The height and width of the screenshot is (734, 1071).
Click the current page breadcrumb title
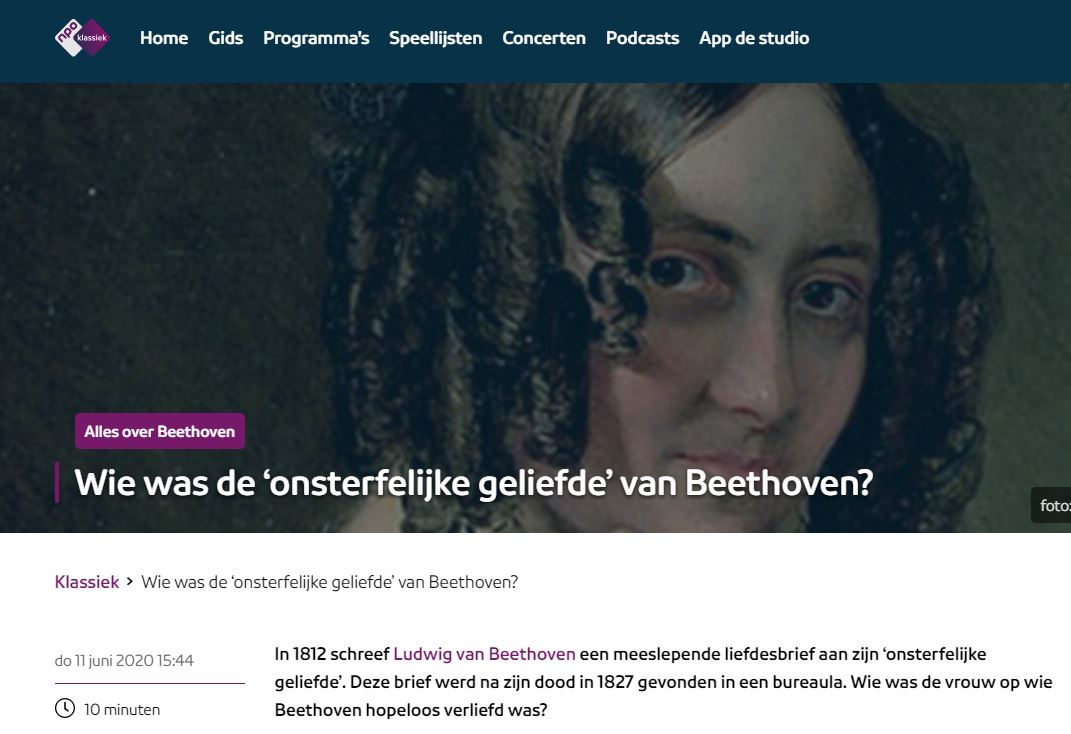click(x=329, y=582)
